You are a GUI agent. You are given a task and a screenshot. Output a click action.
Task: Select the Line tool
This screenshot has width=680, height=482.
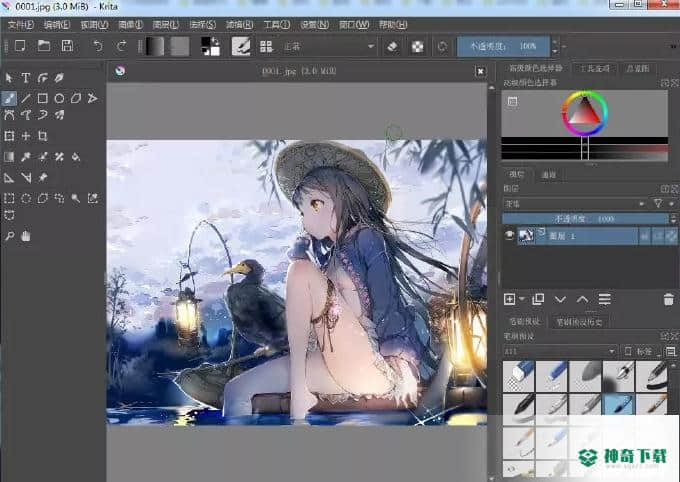click(x=26, y=98)
